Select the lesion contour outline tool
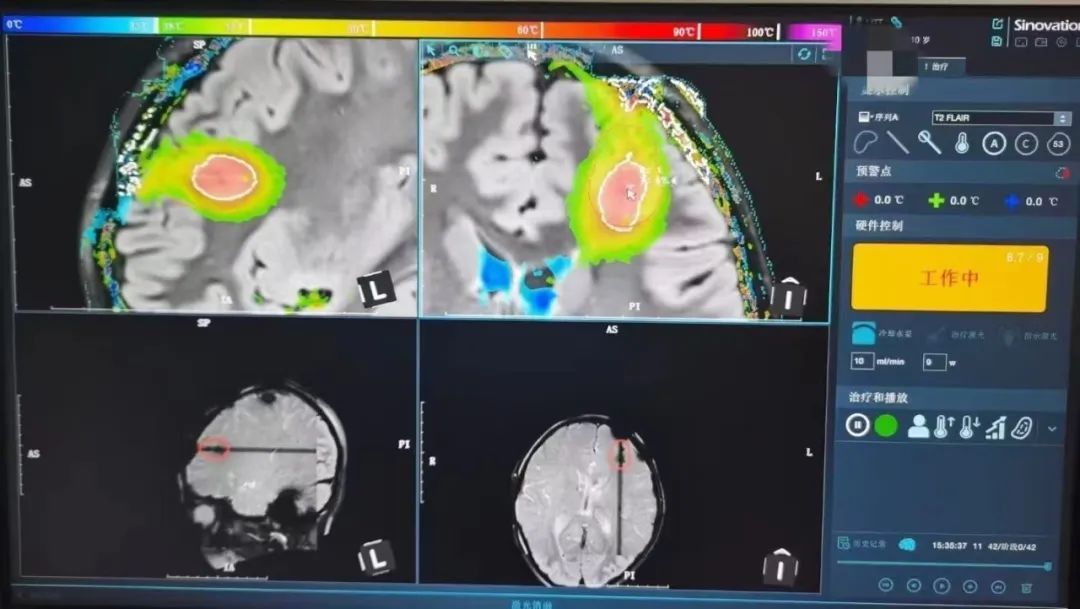 tap(866, 143)
